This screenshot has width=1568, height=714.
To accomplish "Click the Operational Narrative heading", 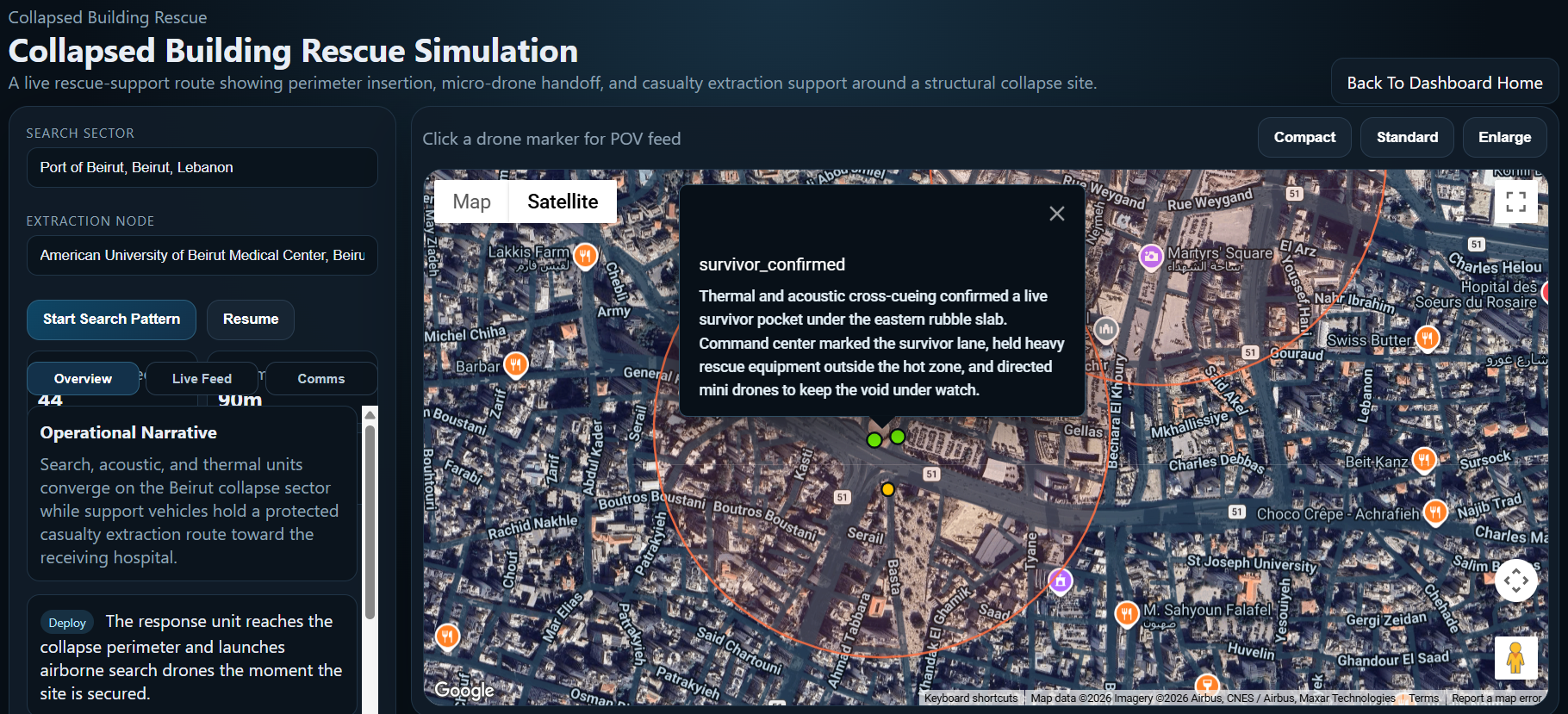I will 128,432.
